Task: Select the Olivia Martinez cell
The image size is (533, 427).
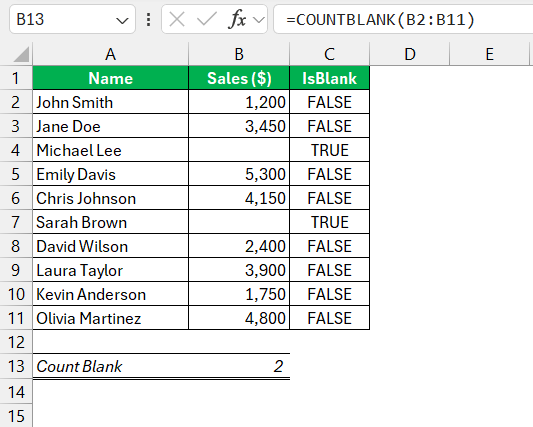Action: pyautogui.click(x=110, y=318)
